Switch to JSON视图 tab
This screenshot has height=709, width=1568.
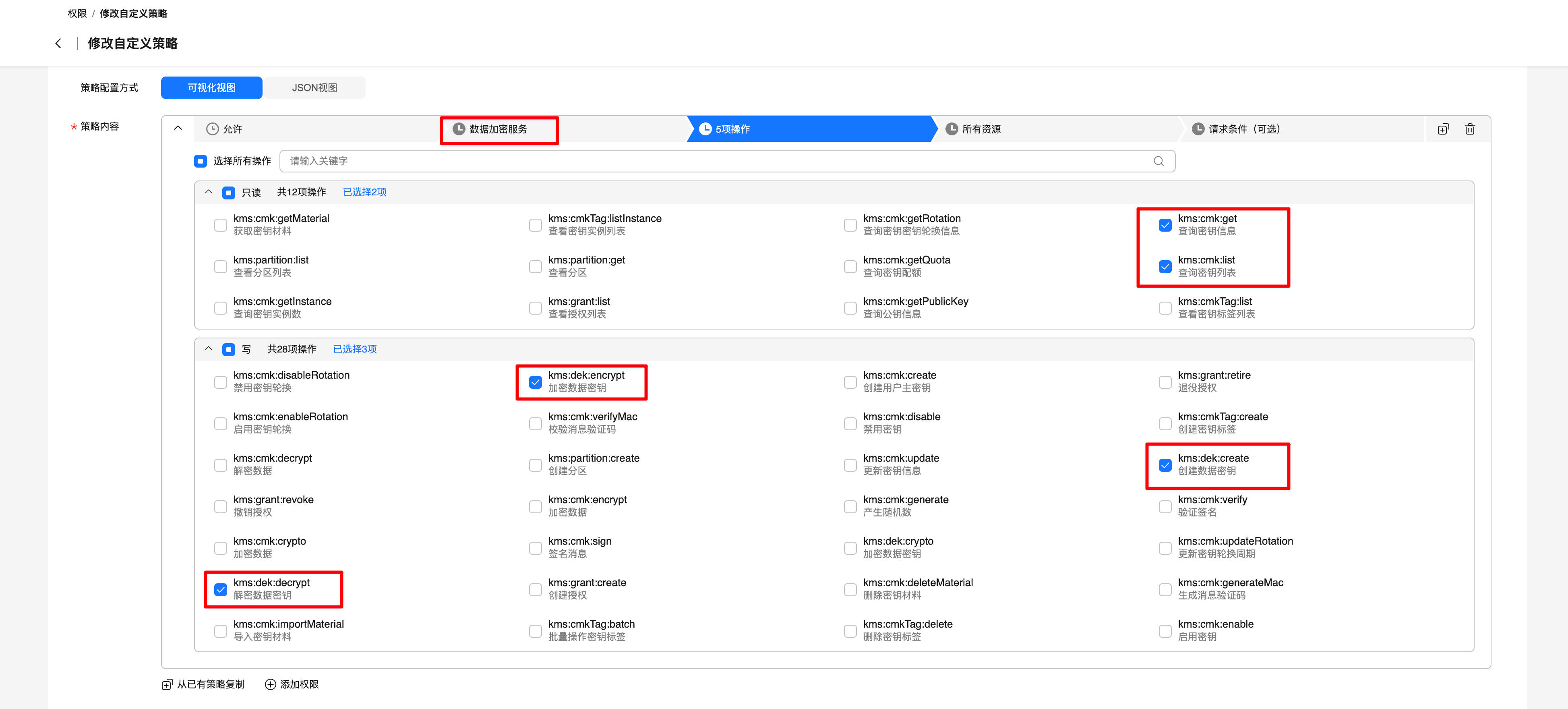[315, 88]
